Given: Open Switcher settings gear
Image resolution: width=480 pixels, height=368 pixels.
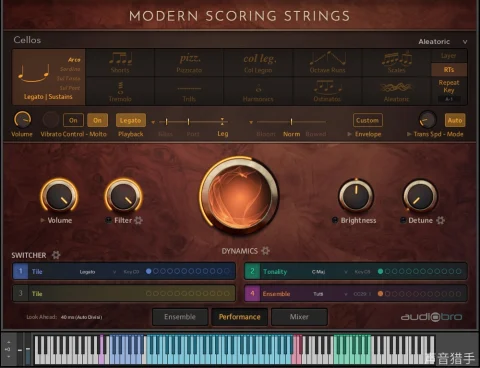Looking at the screenshot, I should tap(56, 255).
